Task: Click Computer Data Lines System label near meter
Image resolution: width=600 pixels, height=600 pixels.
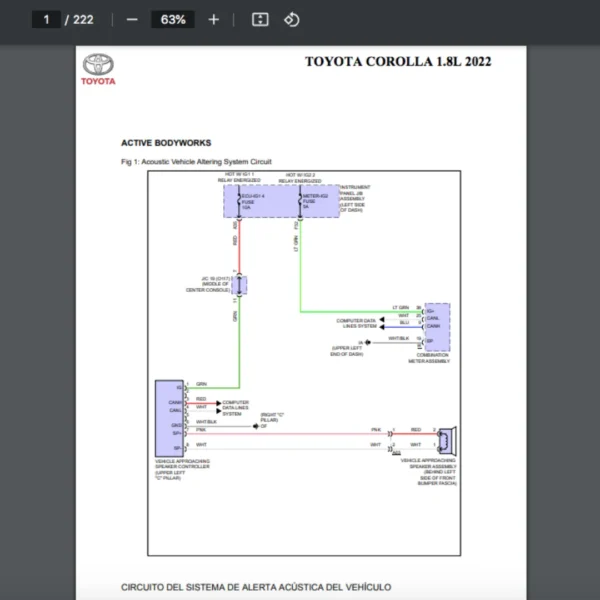Action: click(356, 323)
